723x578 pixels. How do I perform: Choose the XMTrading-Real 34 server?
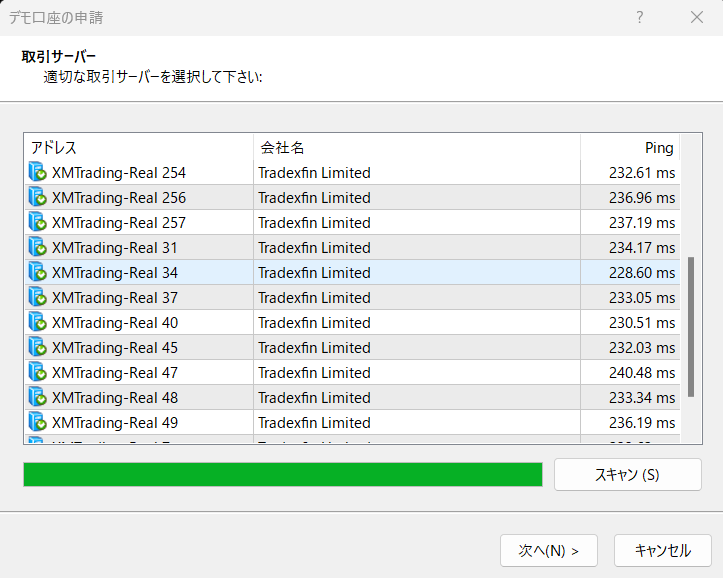353,272
